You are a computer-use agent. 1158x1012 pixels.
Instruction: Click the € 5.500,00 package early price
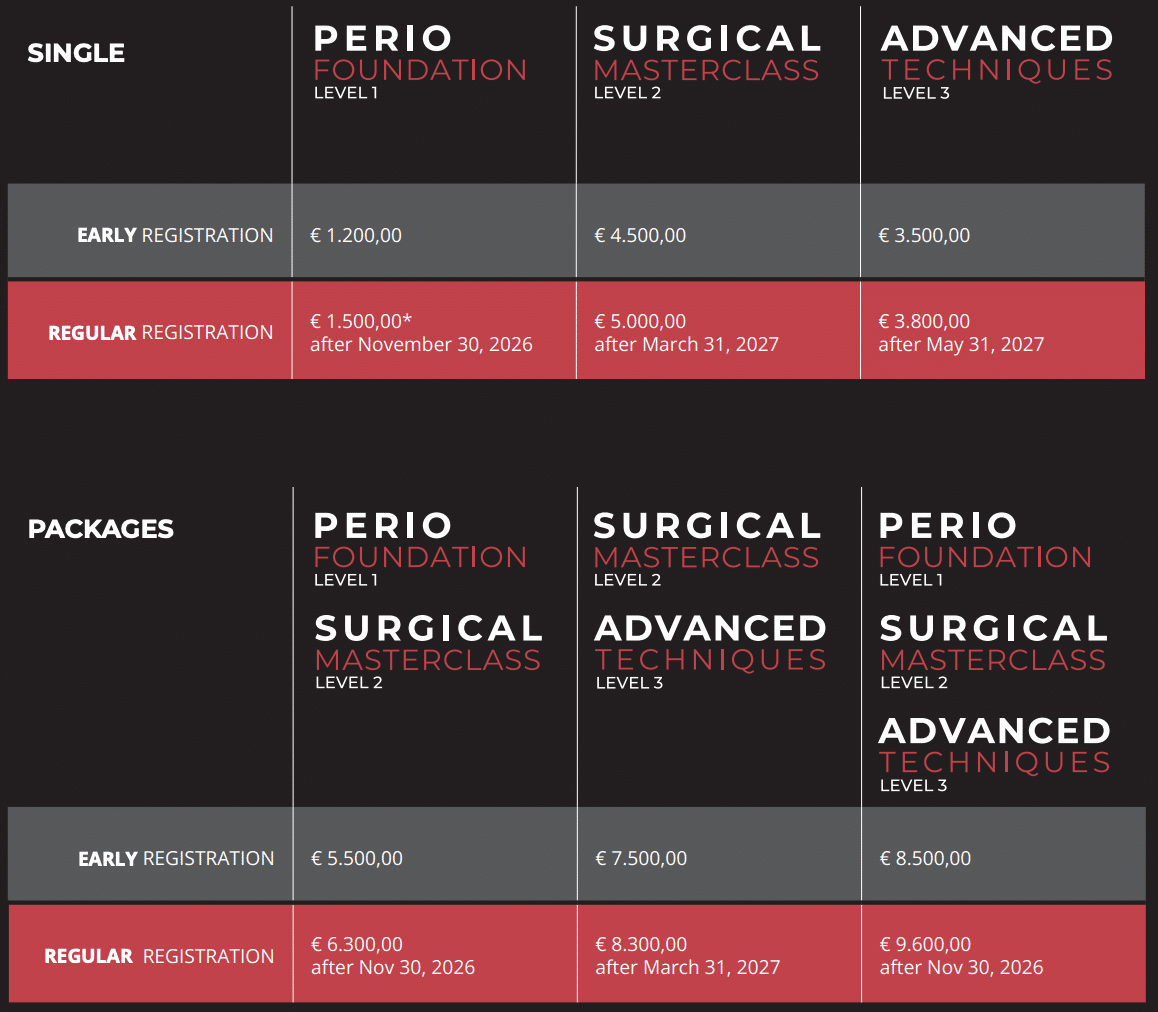(x=357, y=858)
